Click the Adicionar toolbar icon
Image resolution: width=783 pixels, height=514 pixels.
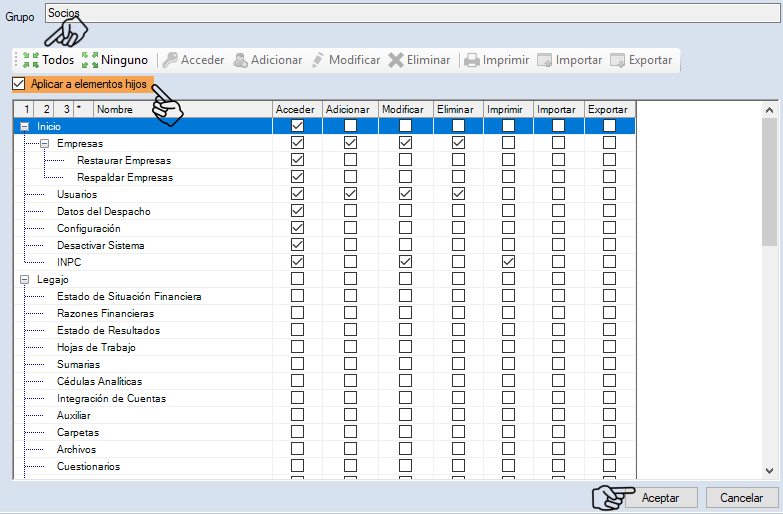point(241,60)
